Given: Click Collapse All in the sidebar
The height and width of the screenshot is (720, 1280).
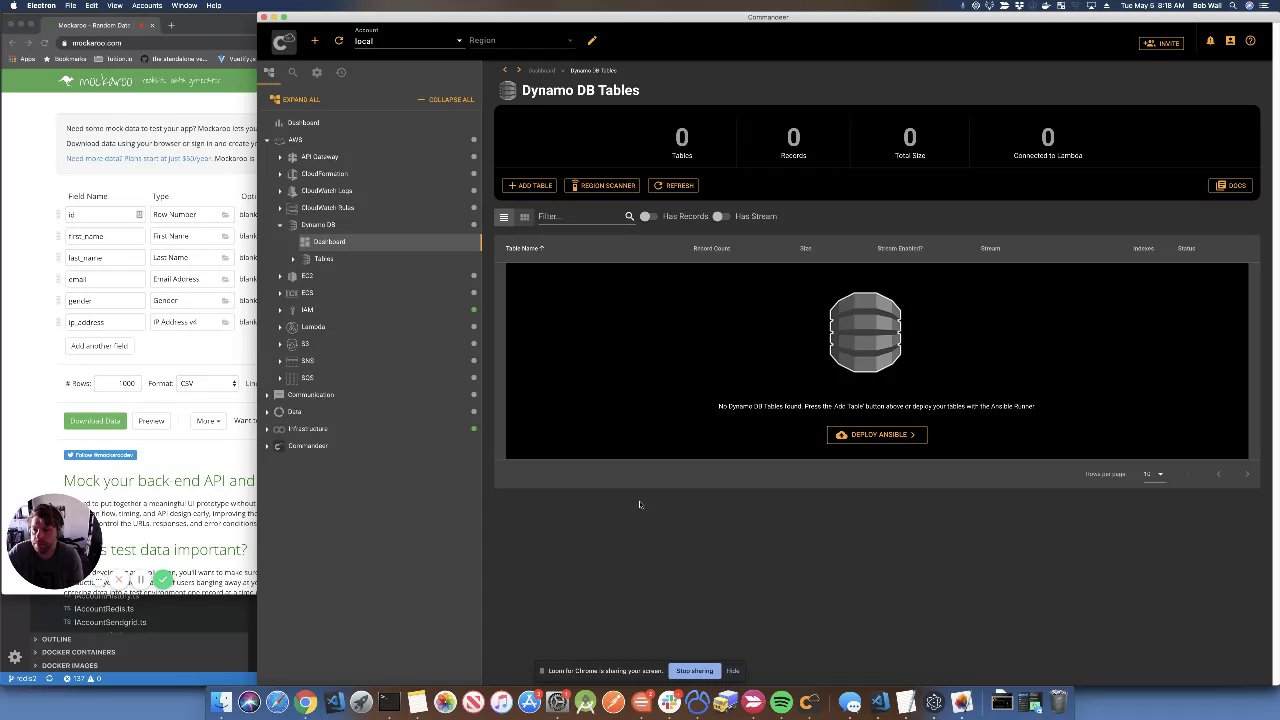Looking at the screenshot, I should point(446,100).
